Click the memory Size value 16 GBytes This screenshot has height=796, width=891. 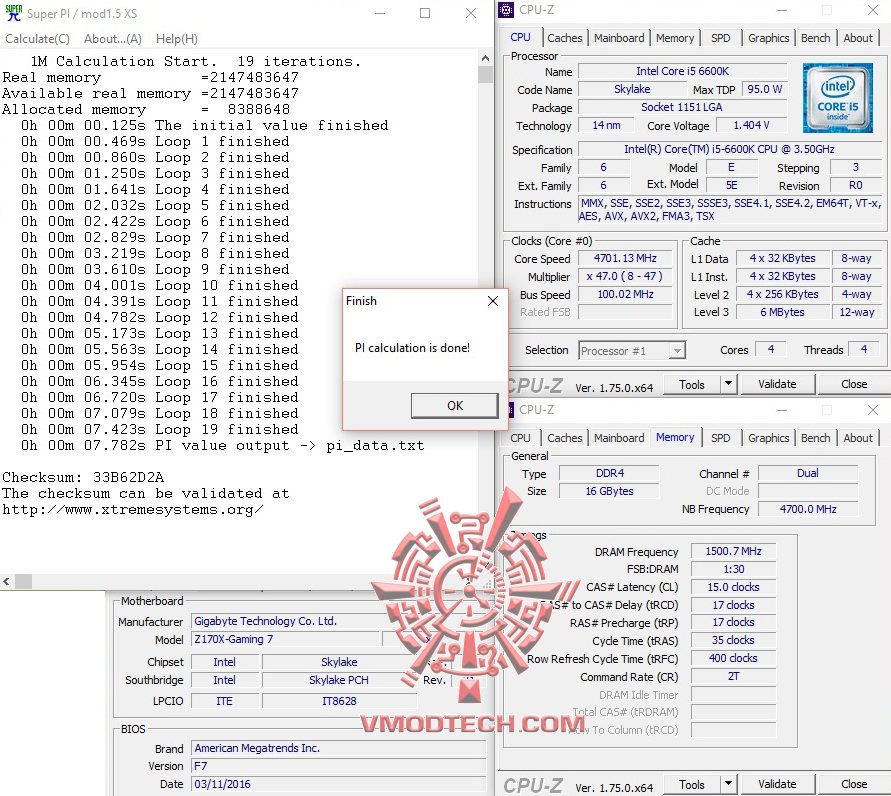[609, 491]
